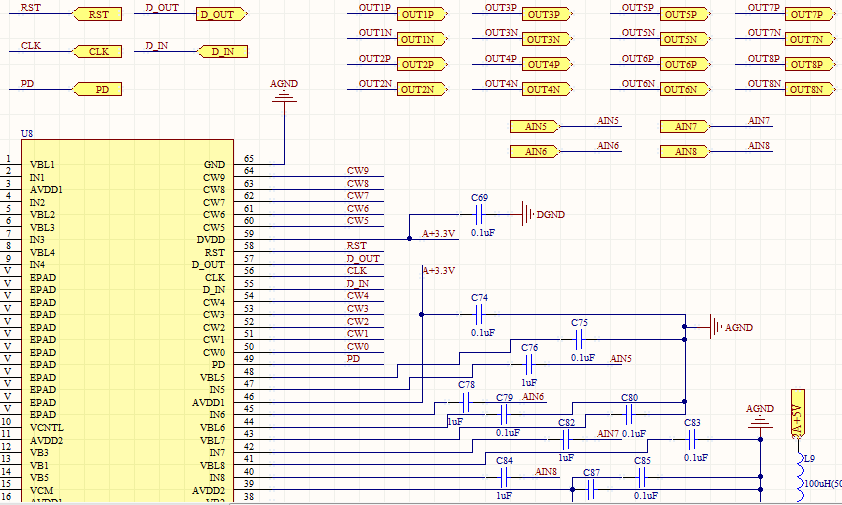842x505 pixels.
Task: Select capacitor C69 symbol
Action: [x=479, y=214]
